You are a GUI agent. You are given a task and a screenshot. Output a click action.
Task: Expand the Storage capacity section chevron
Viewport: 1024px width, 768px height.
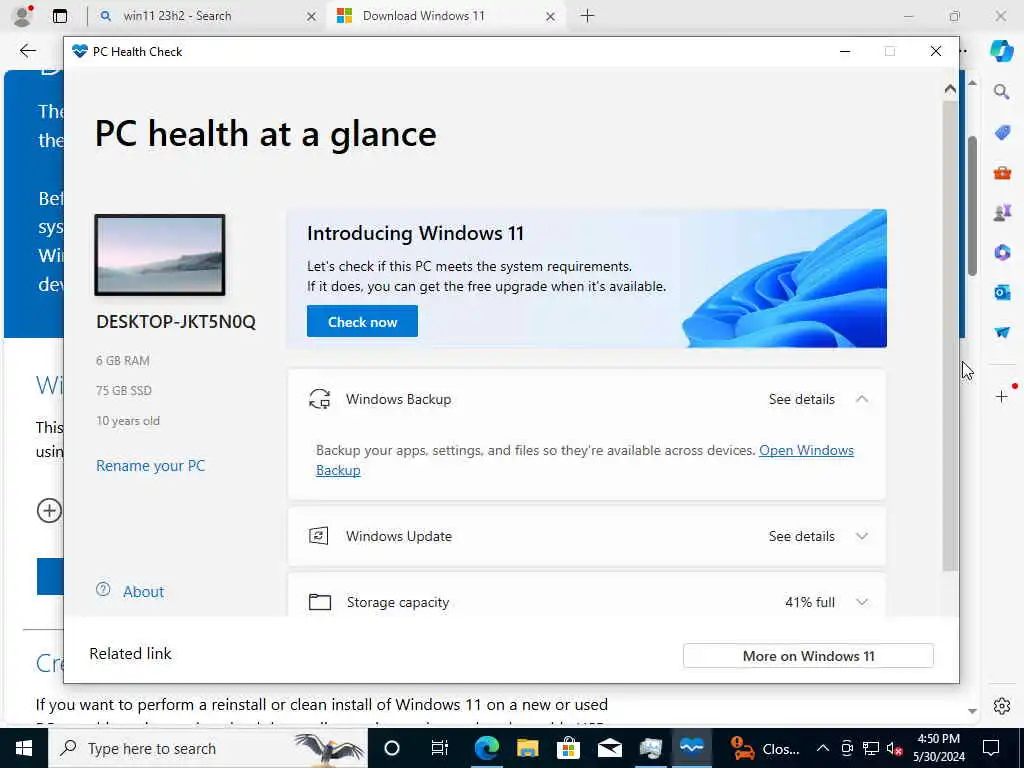(862, 601)
